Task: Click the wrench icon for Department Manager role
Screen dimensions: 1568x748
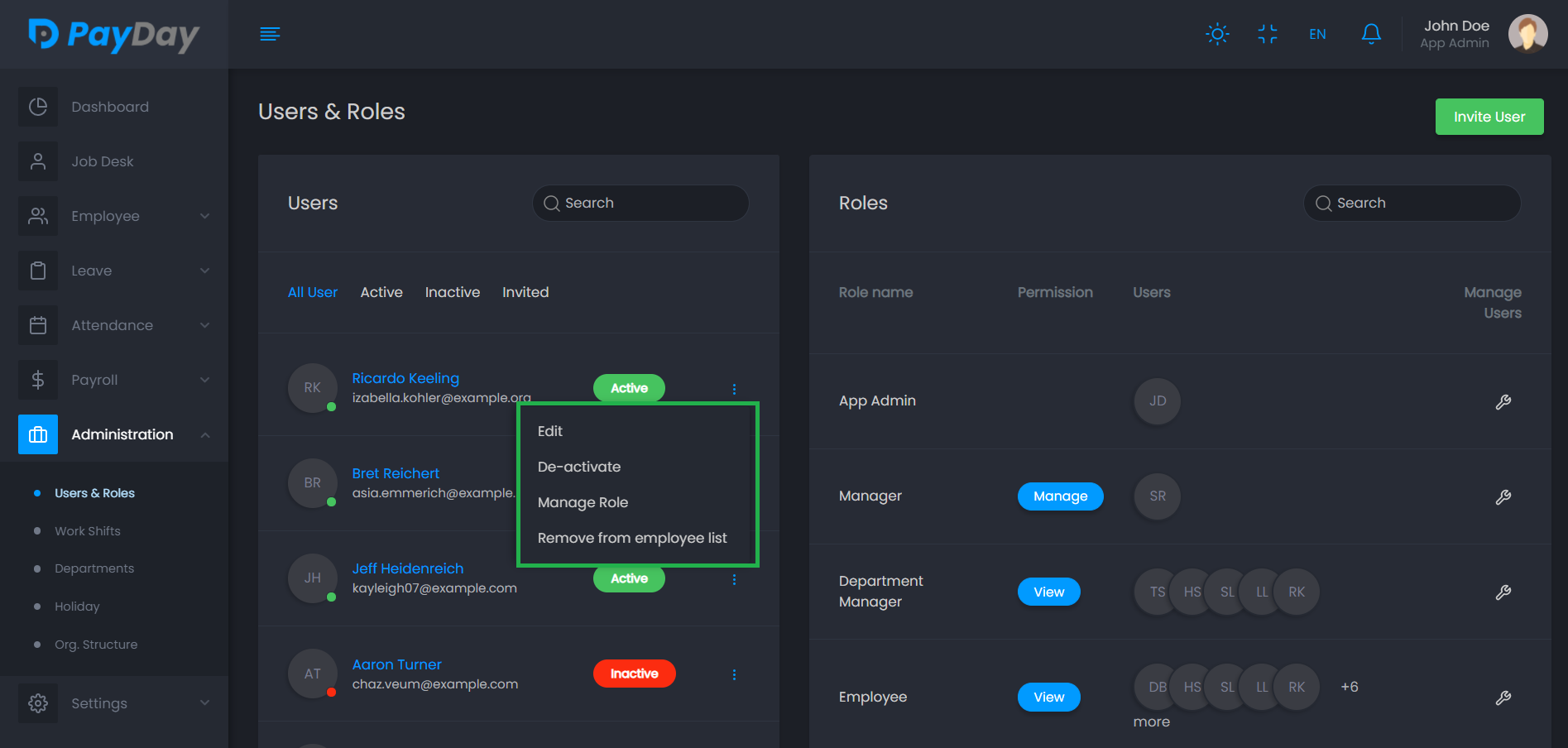Action: (1503, 592)
